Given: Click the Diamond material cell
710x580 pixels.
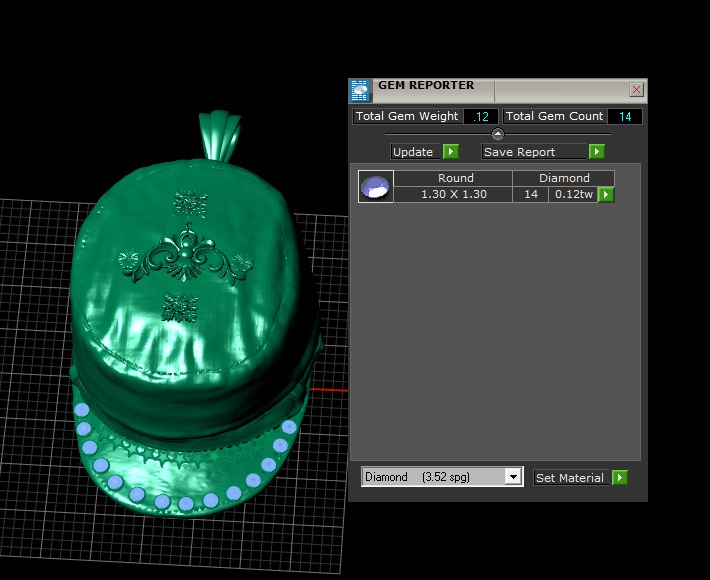Looking at the screenshot, I should 564,178.
